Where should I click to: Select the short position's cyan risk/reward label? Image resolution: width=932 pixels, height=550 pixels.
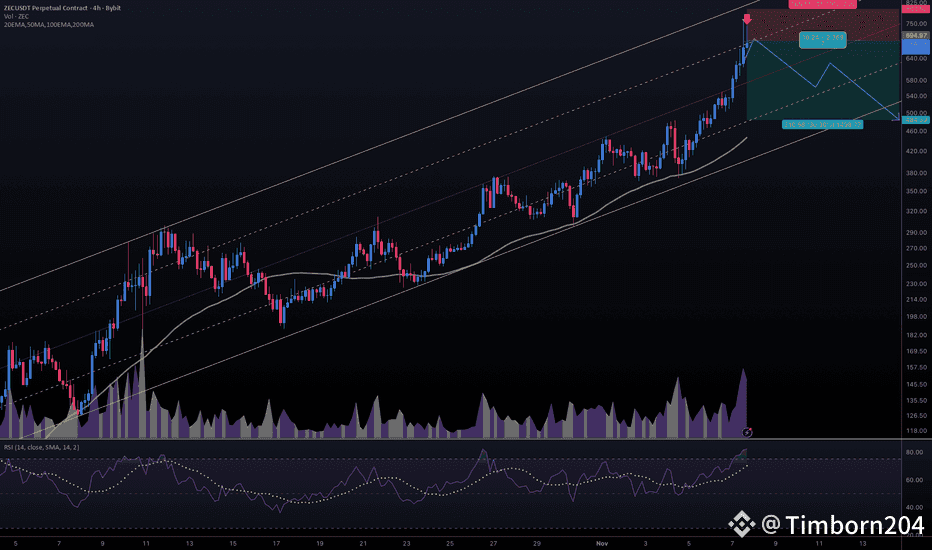coord(823,40)
